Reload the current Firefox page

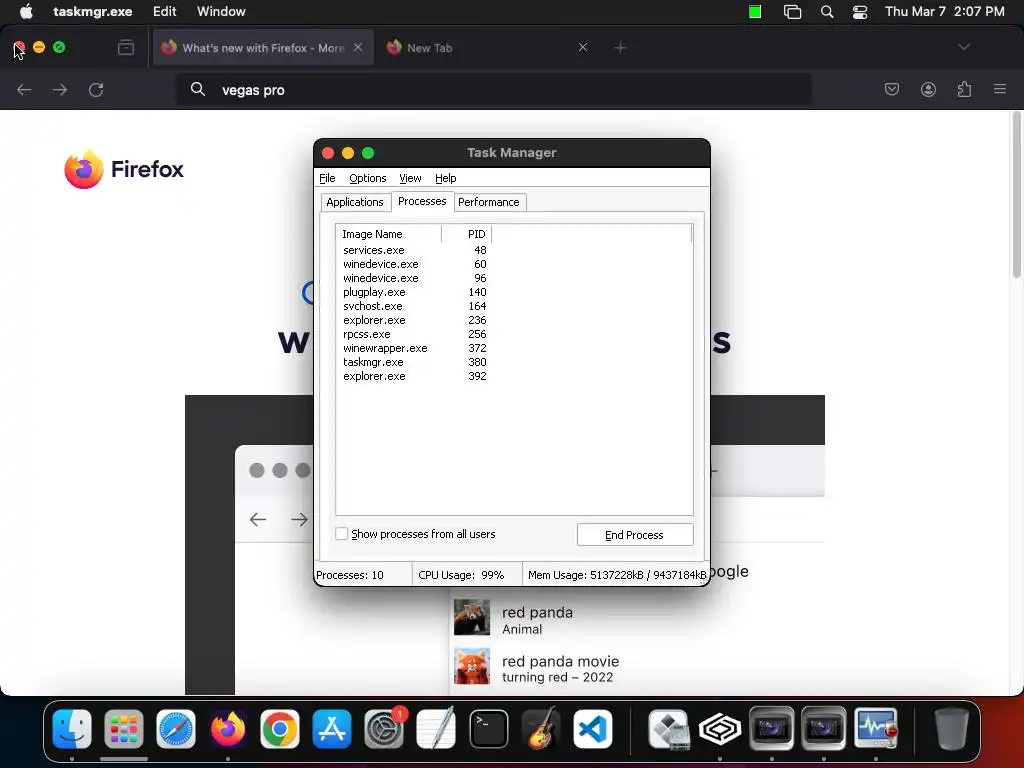pos(96,90)
